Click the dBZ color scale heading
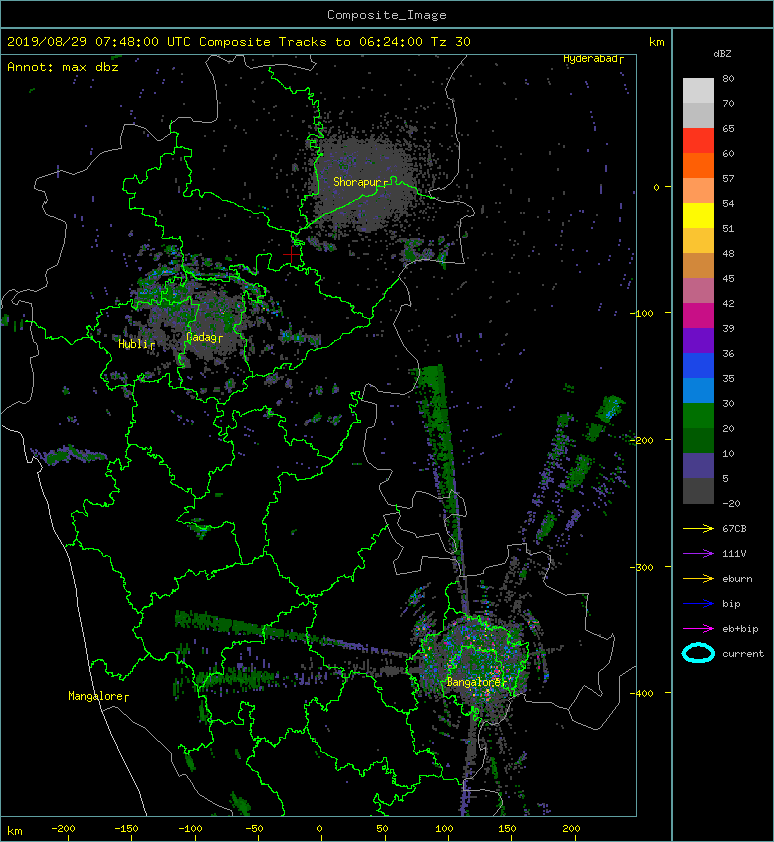This screenshot has width=774, height=842. pos(722,54)
